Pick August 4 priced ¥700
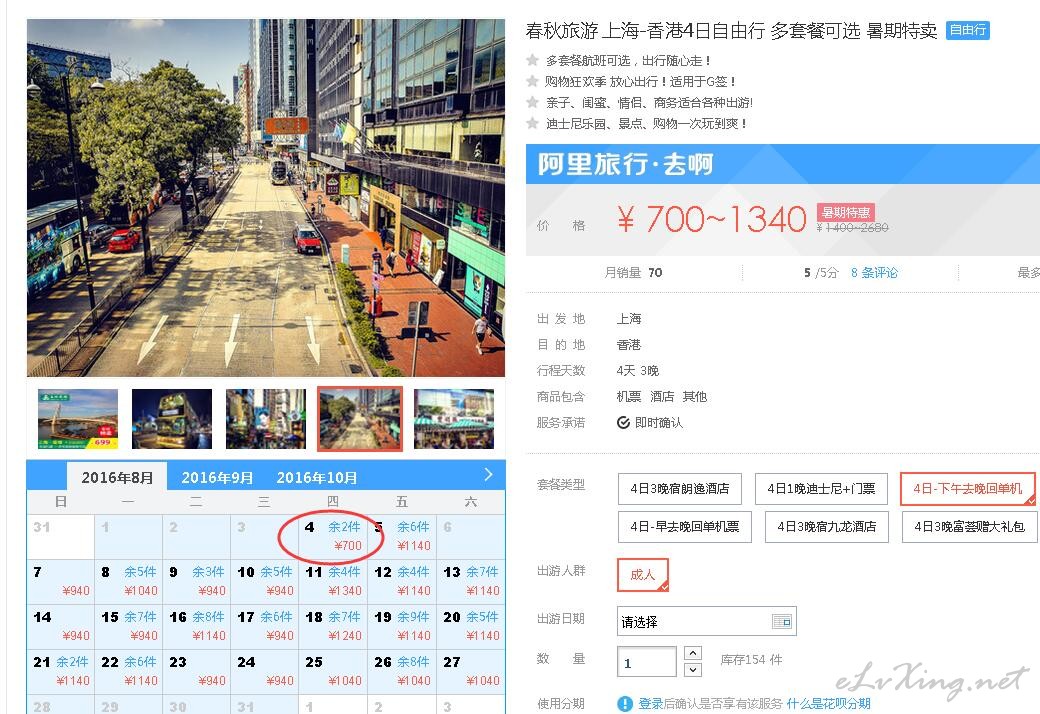This screenshot has height=714, width=1040. point(332,536)
